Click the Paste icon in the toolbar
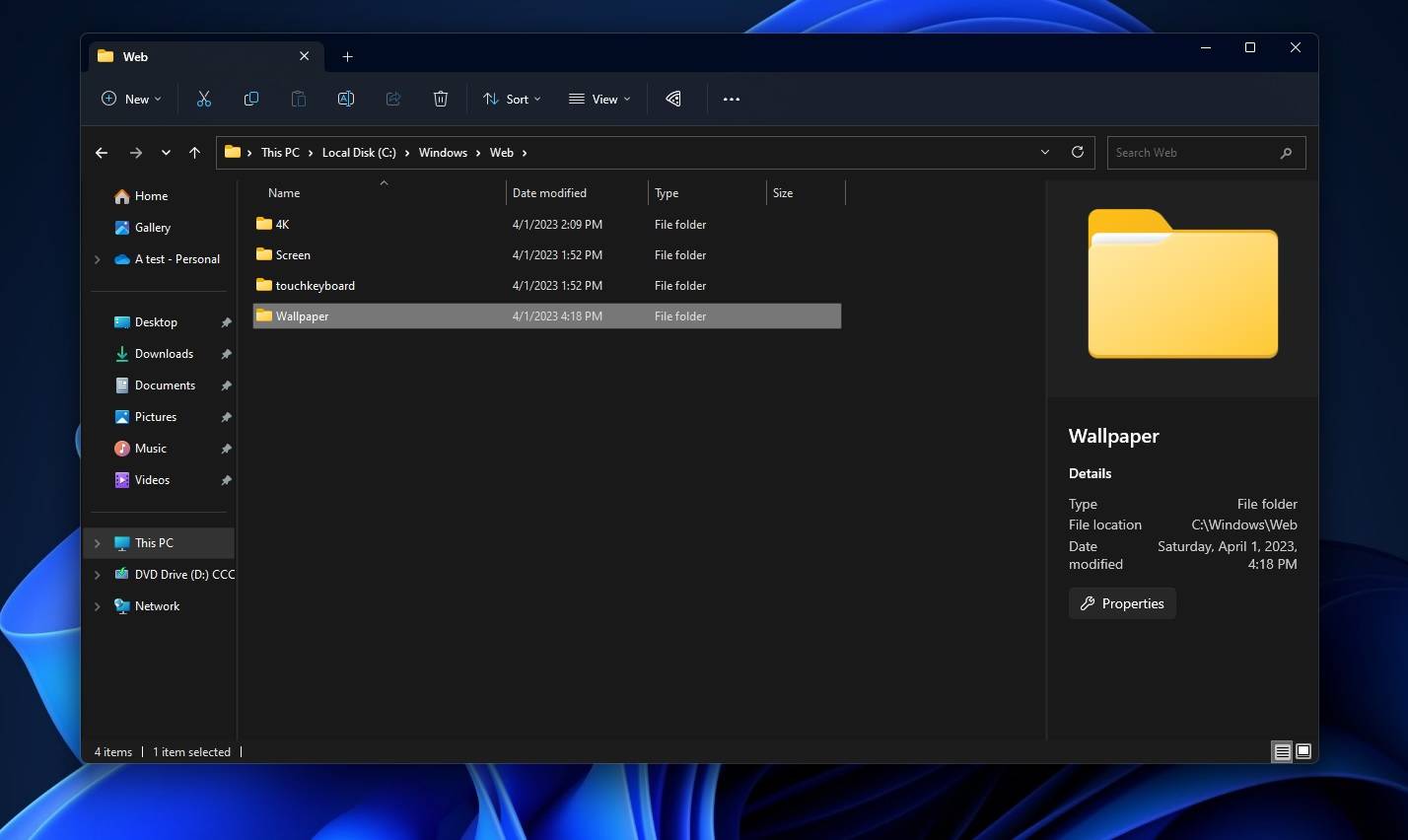 coord(299,99)
